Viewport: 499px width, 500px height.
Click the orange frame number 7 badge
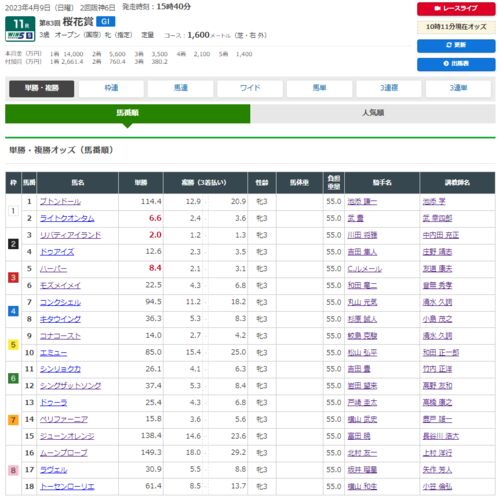(x=13, y=420)
